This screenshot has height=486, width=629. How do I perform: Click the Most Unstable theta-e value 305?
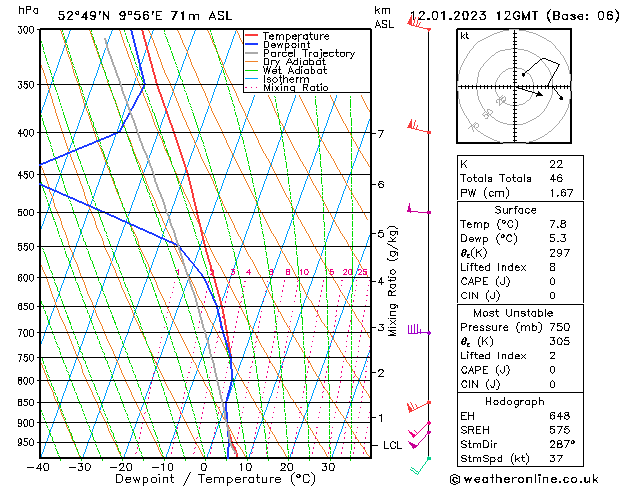(560, 341)
